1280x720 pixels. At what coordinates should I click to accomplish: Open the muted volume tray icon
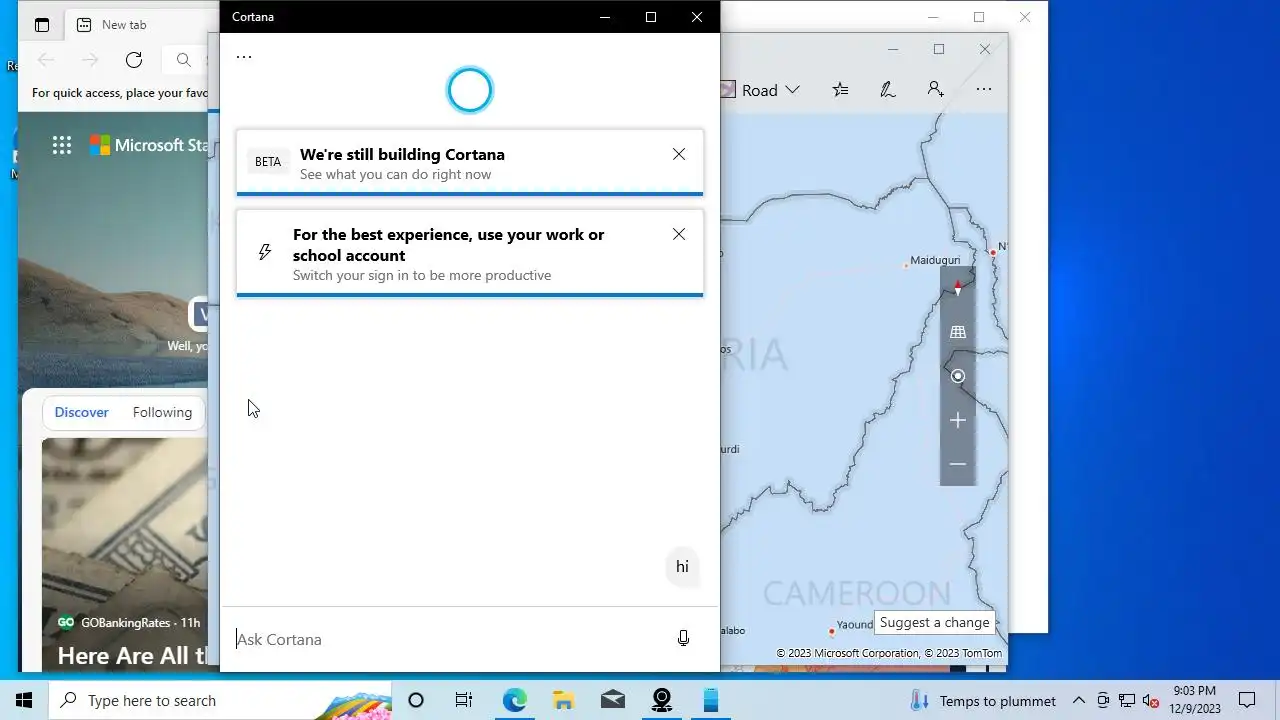(1151, 700)
